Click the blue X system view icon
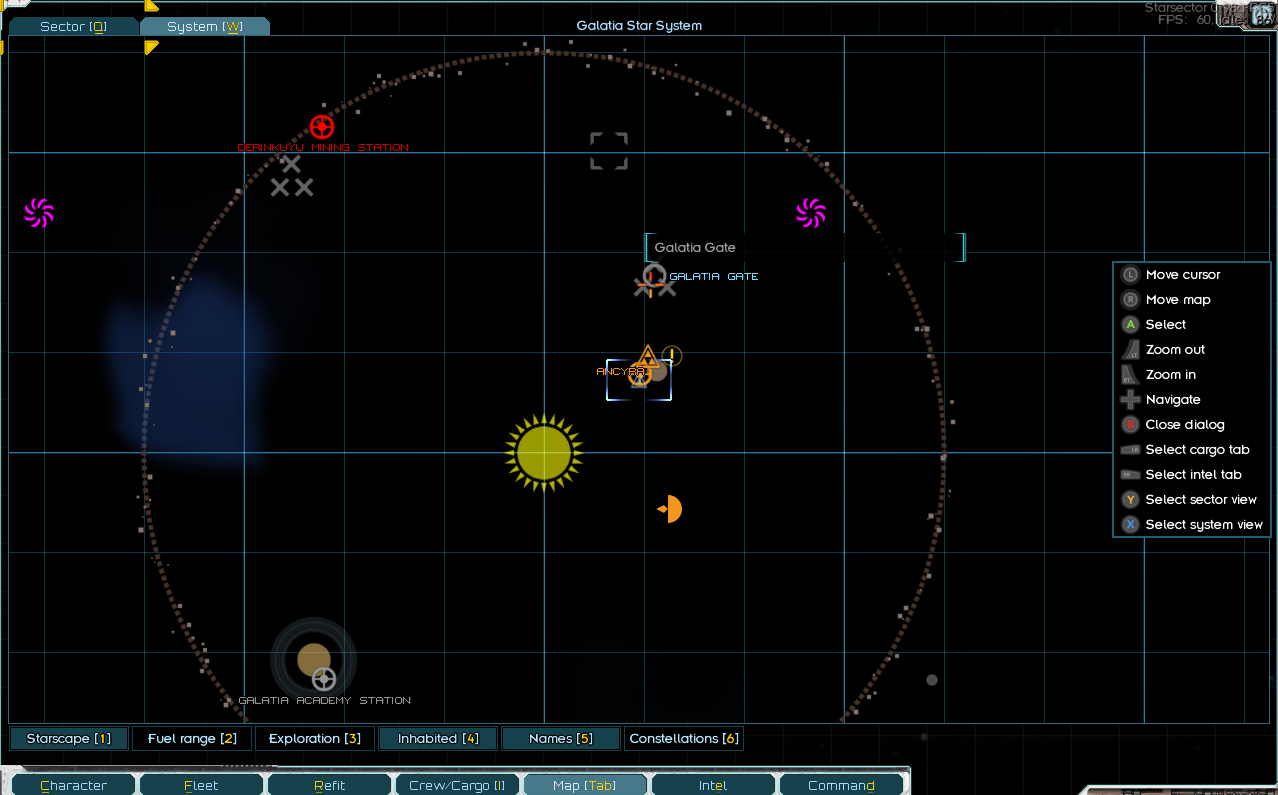 1130,524
